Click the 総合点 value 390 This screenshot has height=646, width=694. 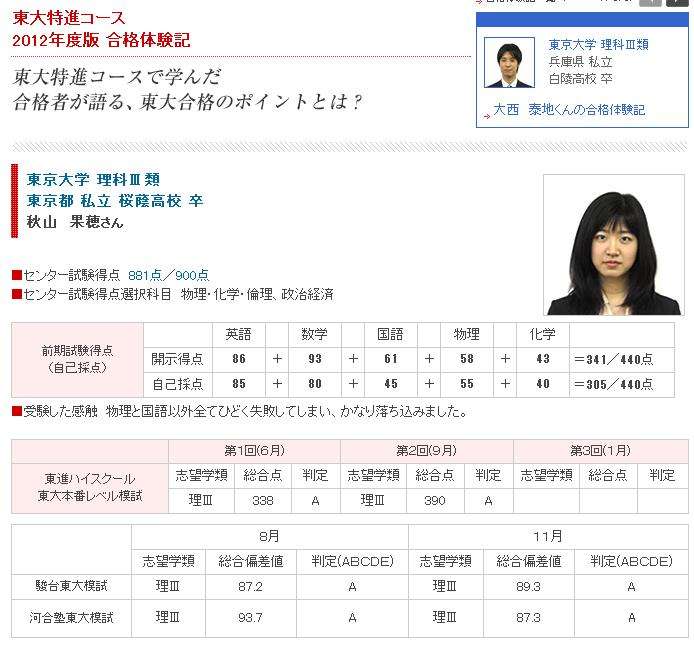click(x=435, y=501)
